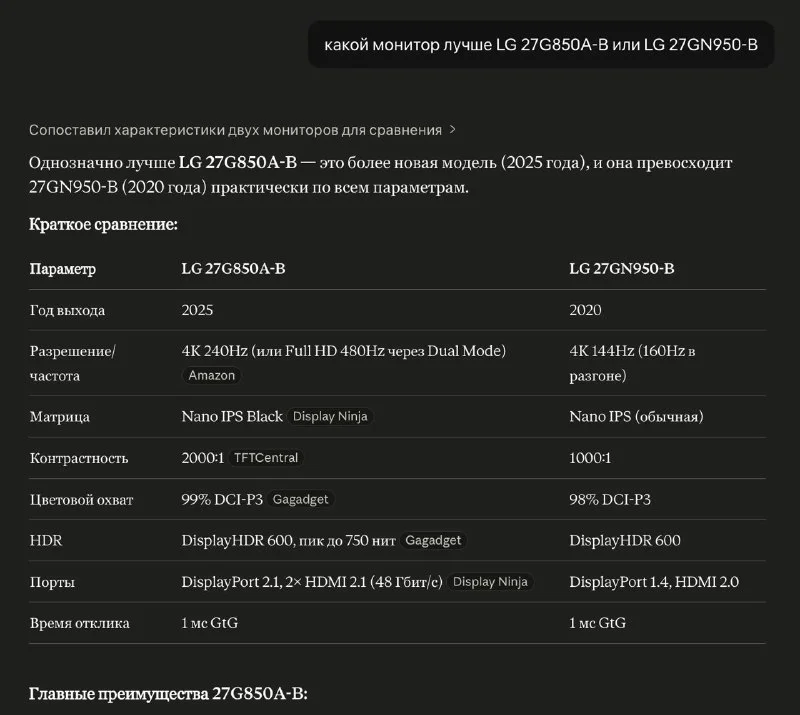Click '1 мс GtG' in the 27G850A-B column
The image size is (800, 715).
[x=210, y=623]
